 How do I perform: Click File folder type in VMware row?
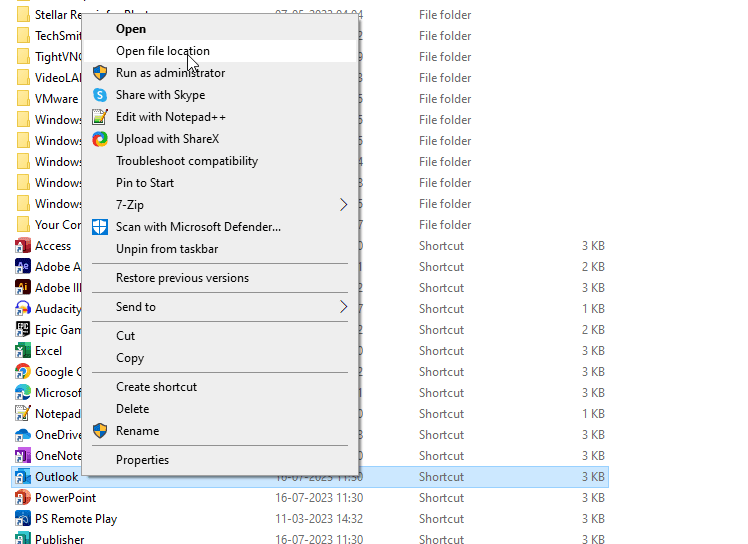coord(445,99)
